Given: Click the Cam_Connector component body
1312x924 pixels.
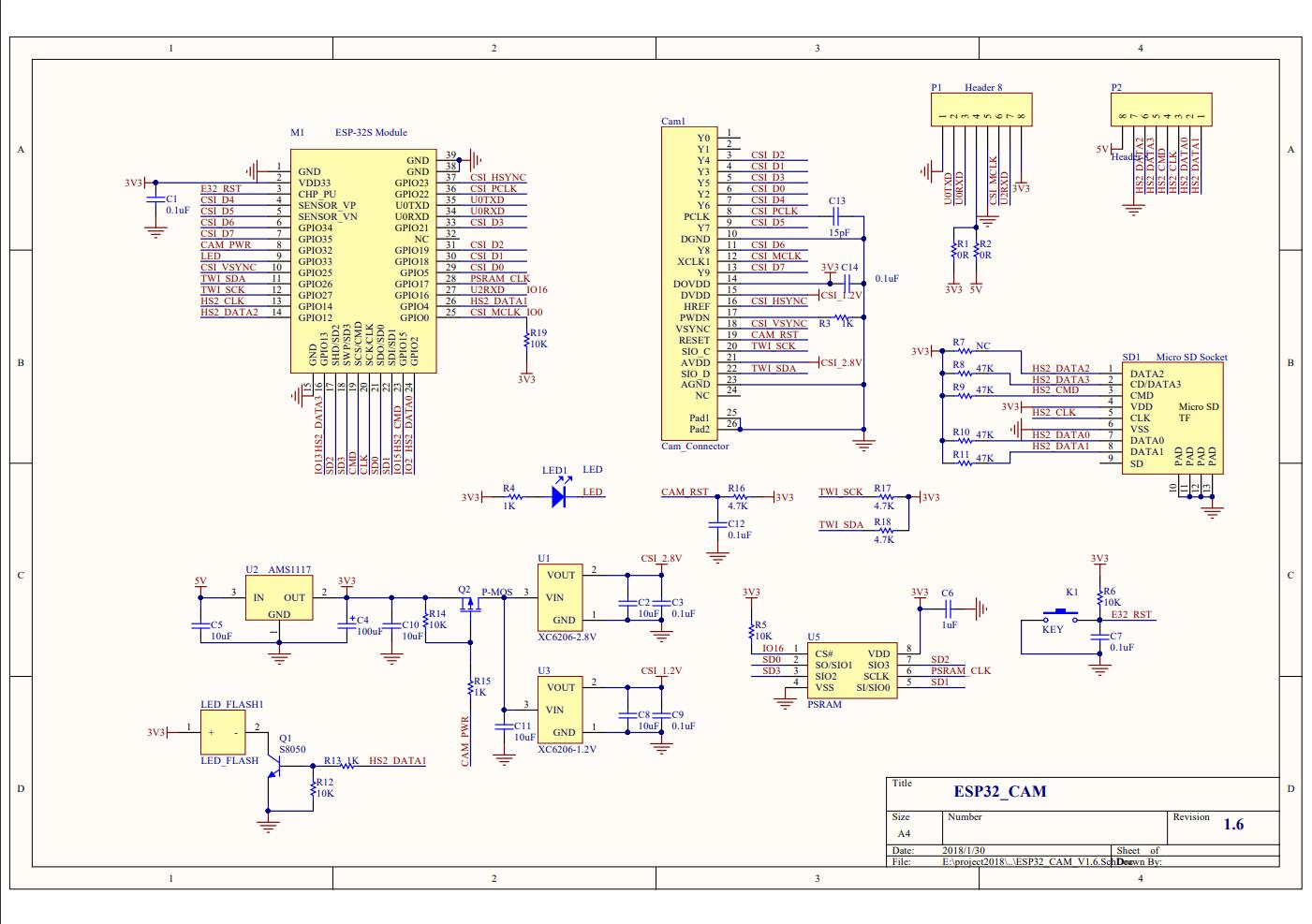Looking at the screenshot, I should (x=688, y=284).
